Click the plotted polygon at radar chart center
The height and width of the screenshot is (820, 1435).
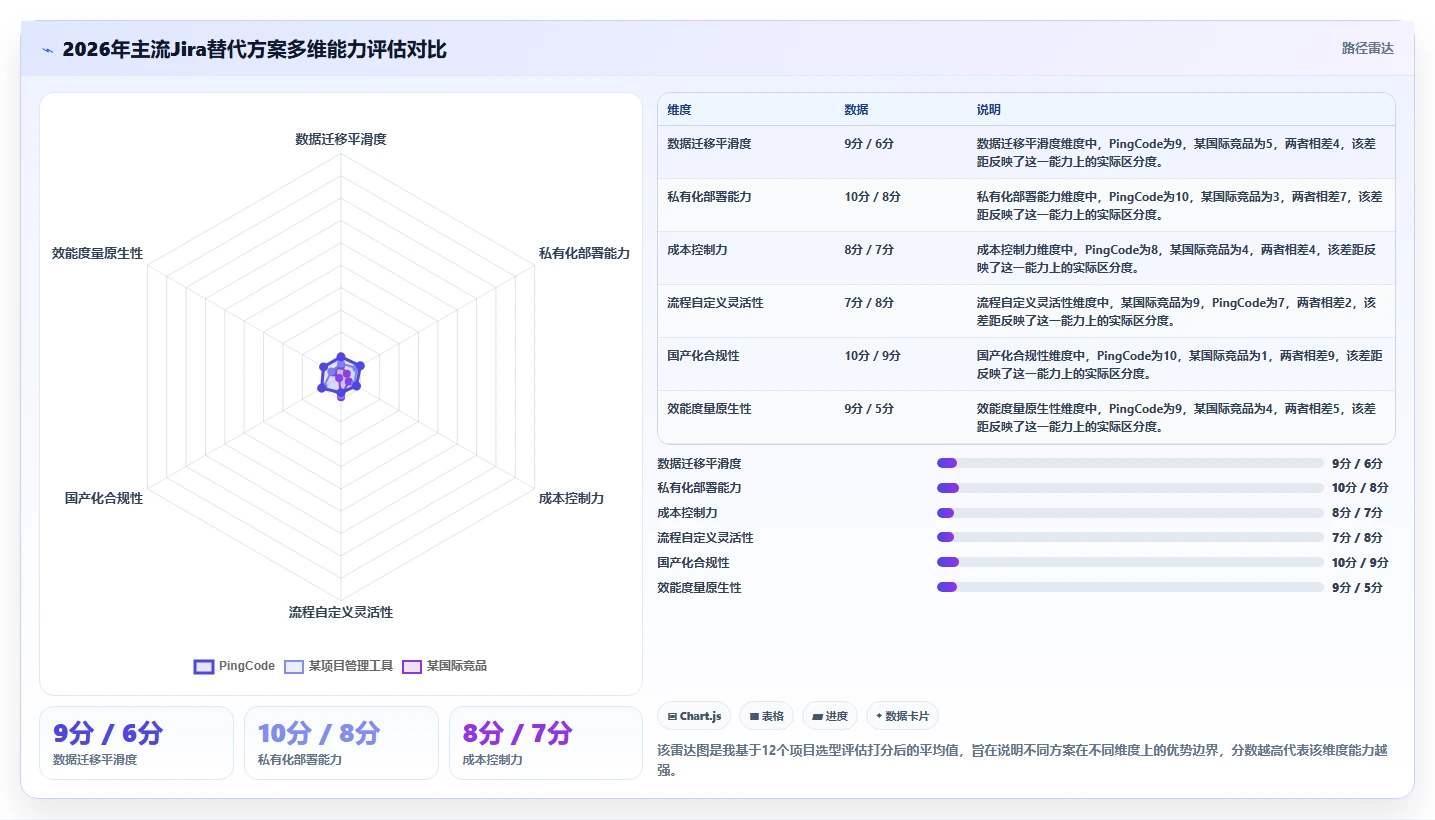pyautogui.click(x=341, y=377)
